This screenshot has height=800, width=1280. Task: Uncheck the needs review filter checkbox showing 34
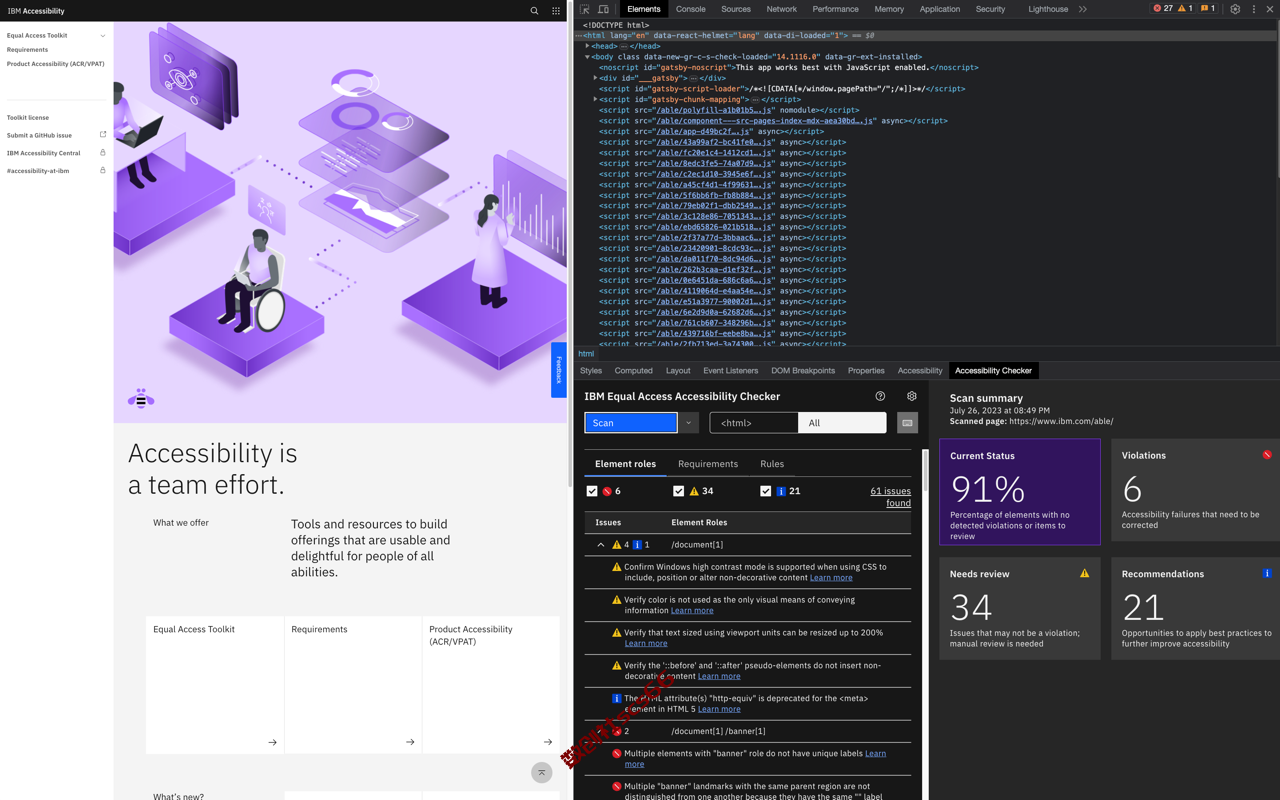click(679, 491)
